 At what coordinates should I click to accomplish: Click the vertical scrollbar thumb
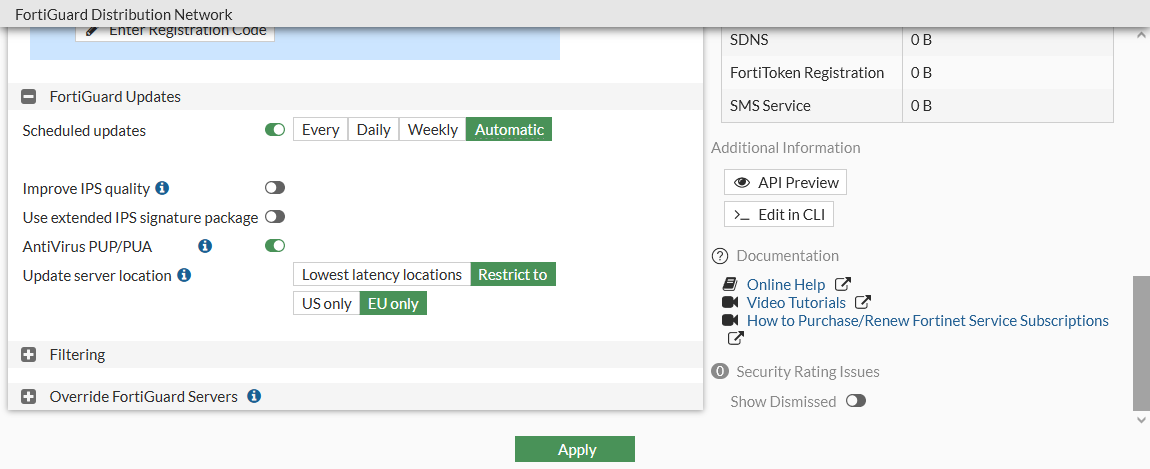pyautogui.click(x=1141, y=343)
